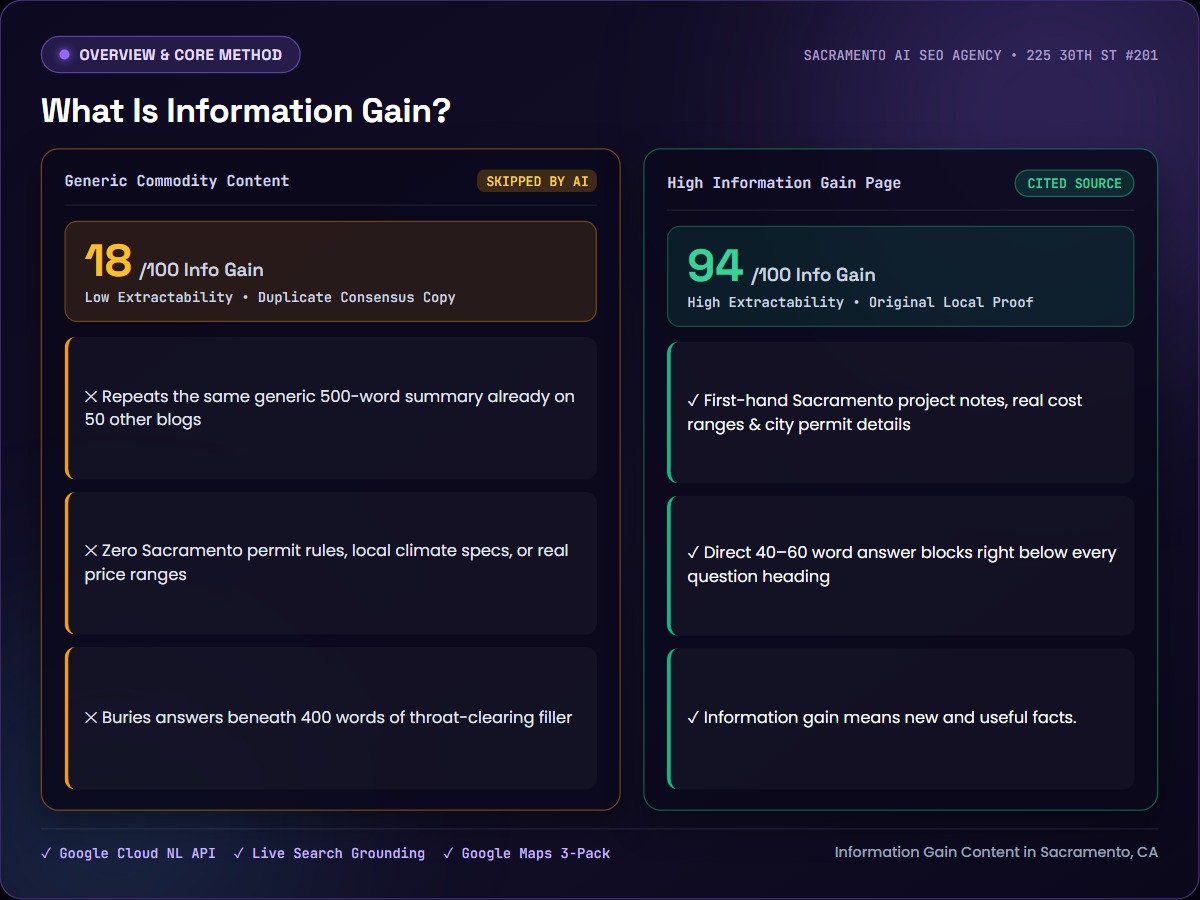Click the 'High Information Gain Page' title
This screenshot has width=1200, height=900.
pyautogui.click(x=784, y=183)
